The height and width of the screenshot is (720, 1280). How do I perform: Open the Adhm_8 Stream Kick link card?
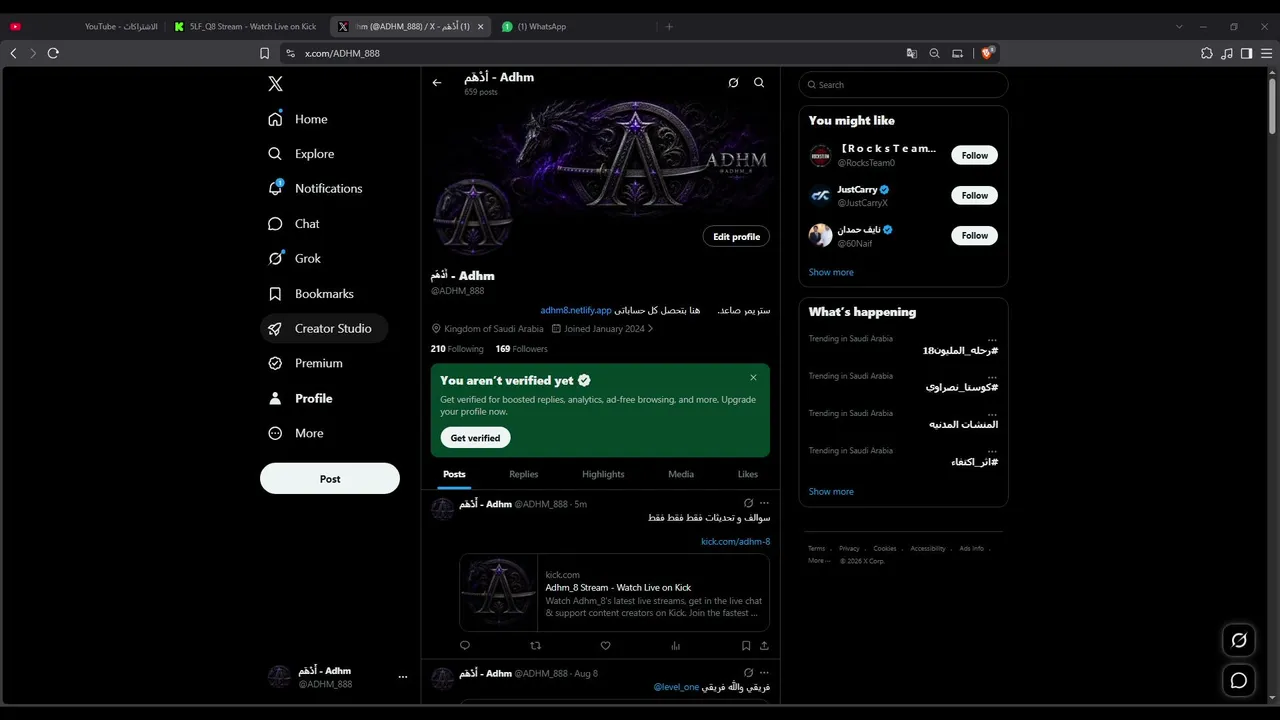coord(614,593)
